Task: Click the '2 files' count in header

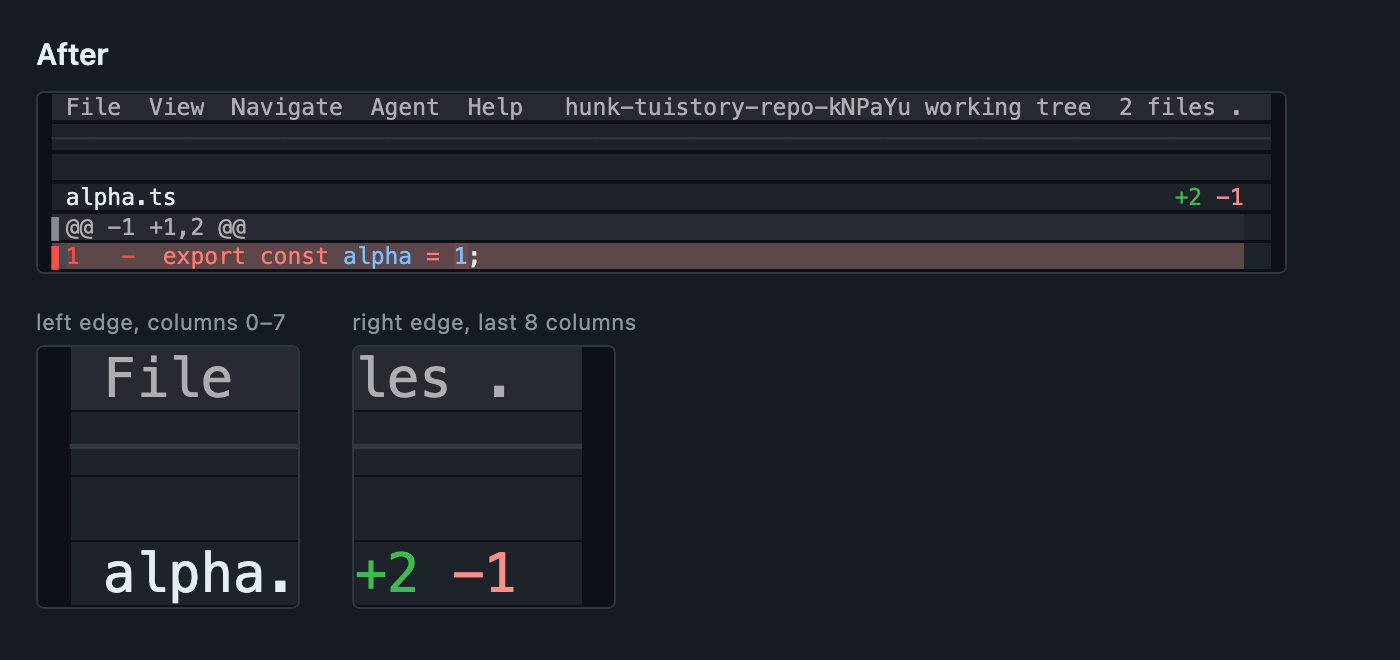Action: (x=1167, y=107)
